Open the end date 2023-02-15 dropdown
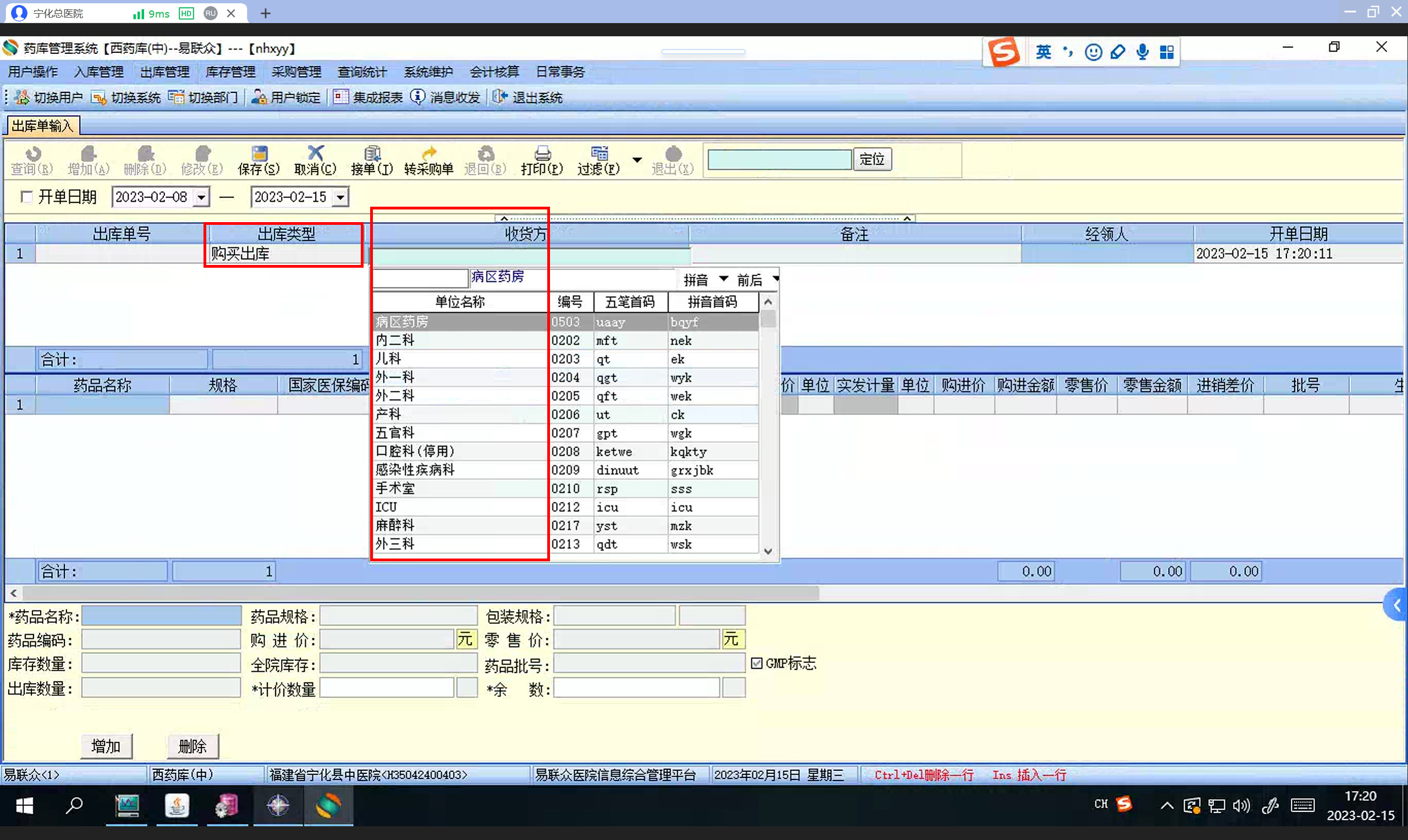1408x840 pixels. point(340,197)
